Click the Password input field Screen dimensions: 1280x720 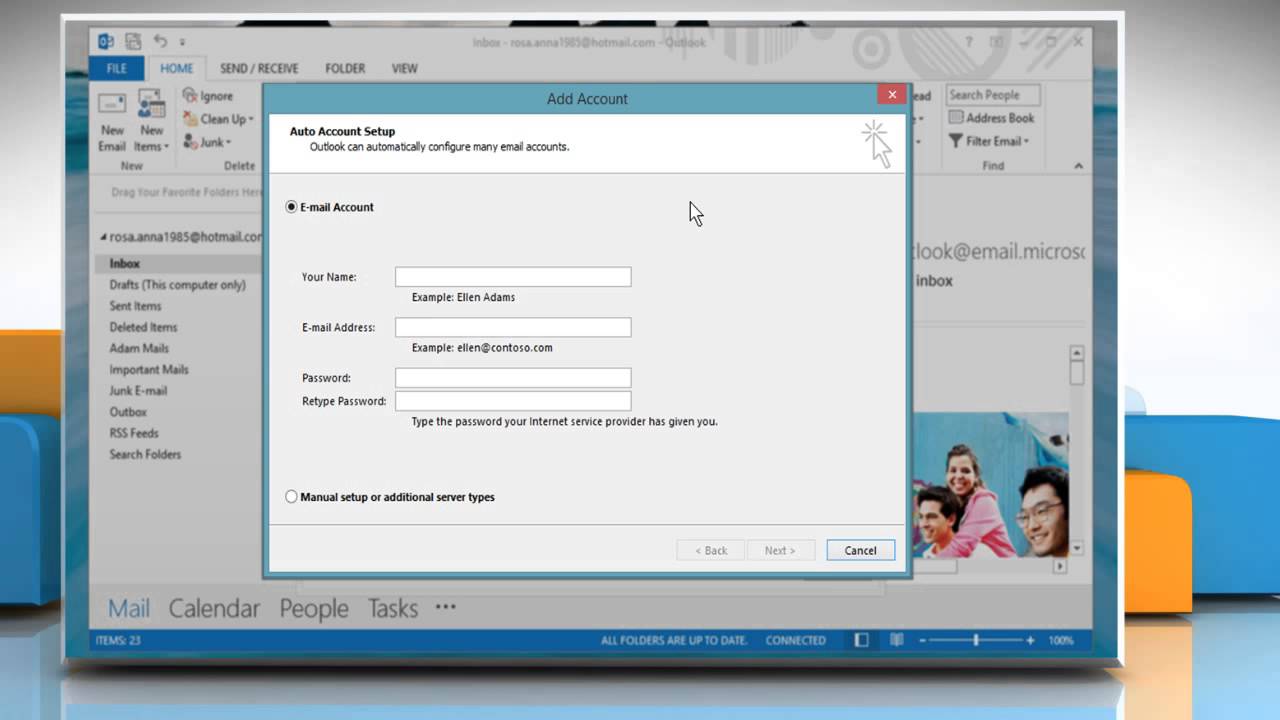513,378
